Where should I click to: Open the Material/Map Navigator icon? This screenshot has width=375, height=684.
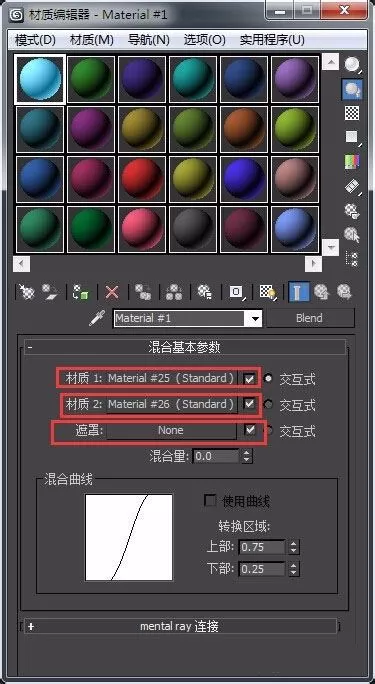[352, 259]
